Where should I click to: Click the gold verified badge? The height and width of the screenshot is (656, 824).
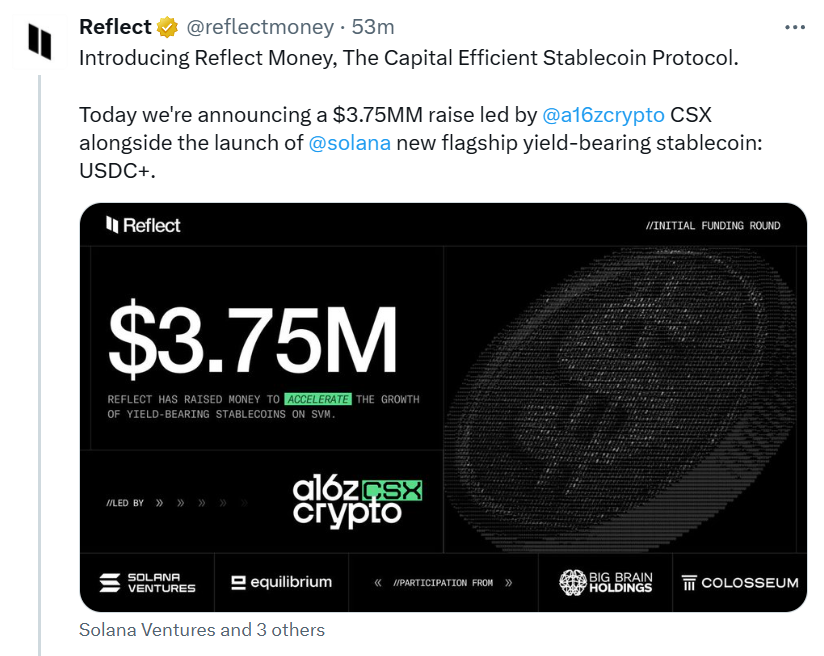[168, 27]
